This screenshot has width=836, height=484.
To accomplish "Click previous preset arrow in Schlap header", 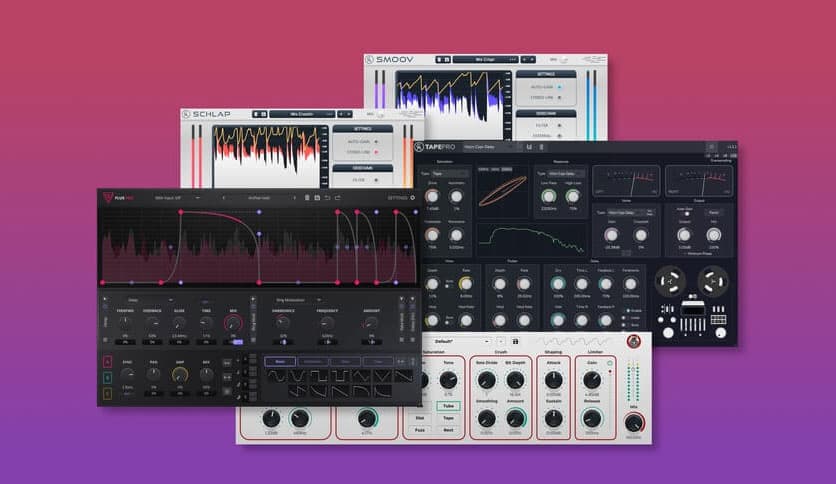I will point(341,114).
